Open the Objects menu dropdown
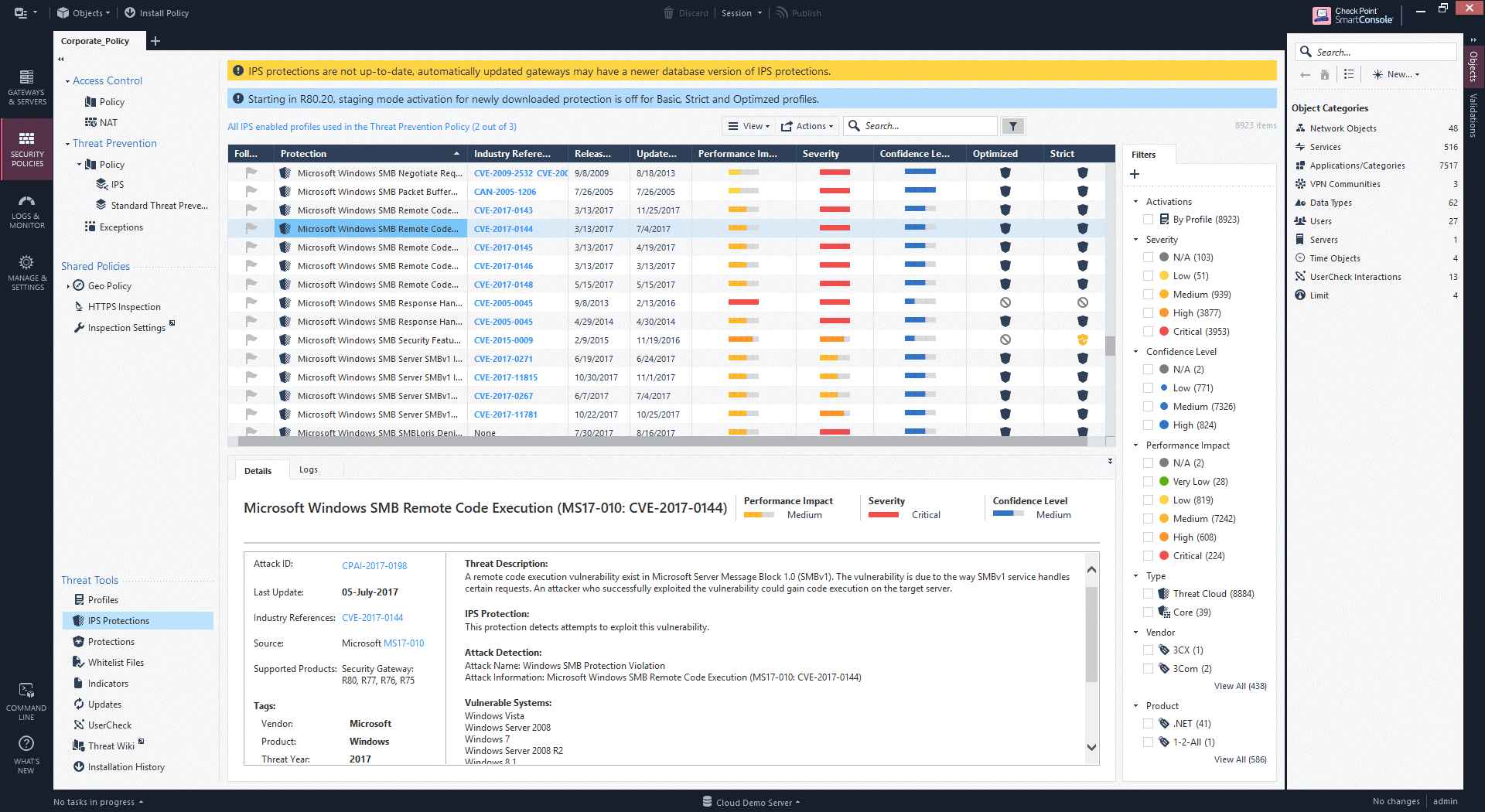 pos(84,12)
